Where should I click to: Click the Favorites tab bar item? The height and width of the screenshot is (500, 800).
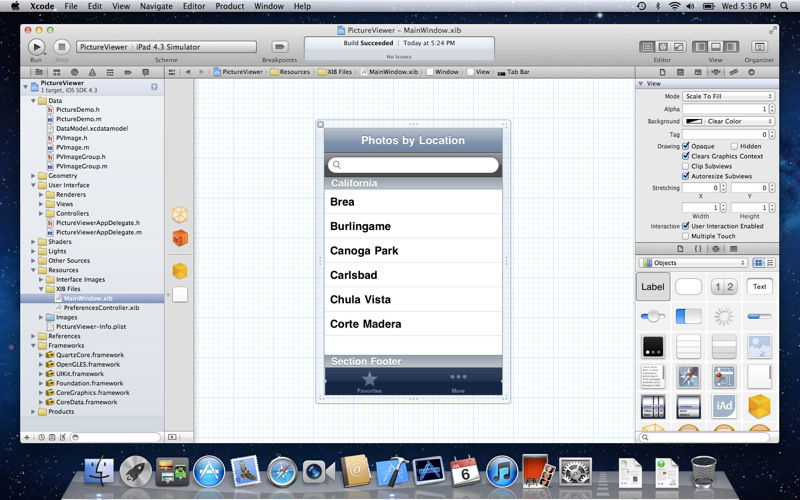369,381
